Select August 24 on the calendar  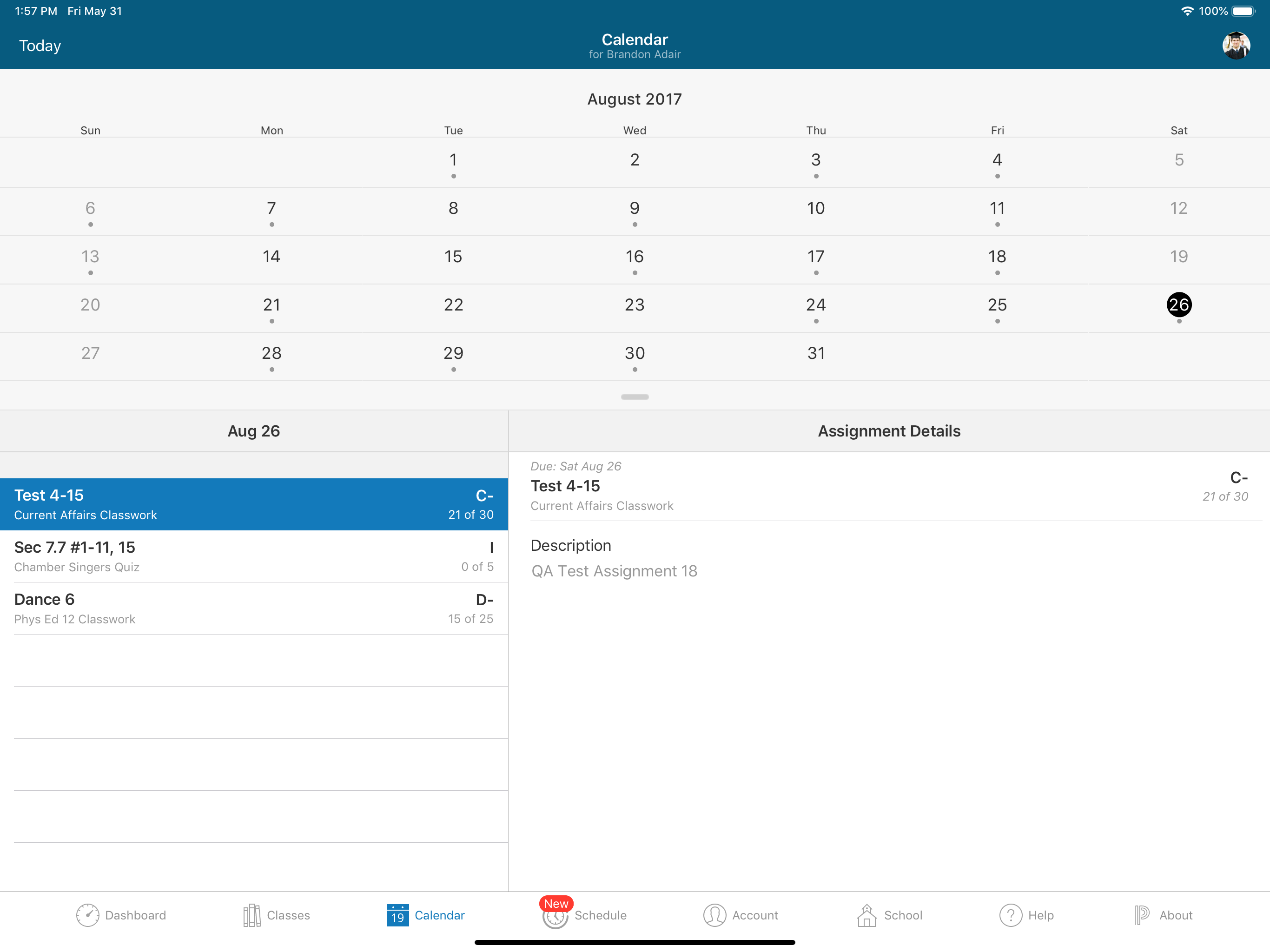click(x=816, y=305)
